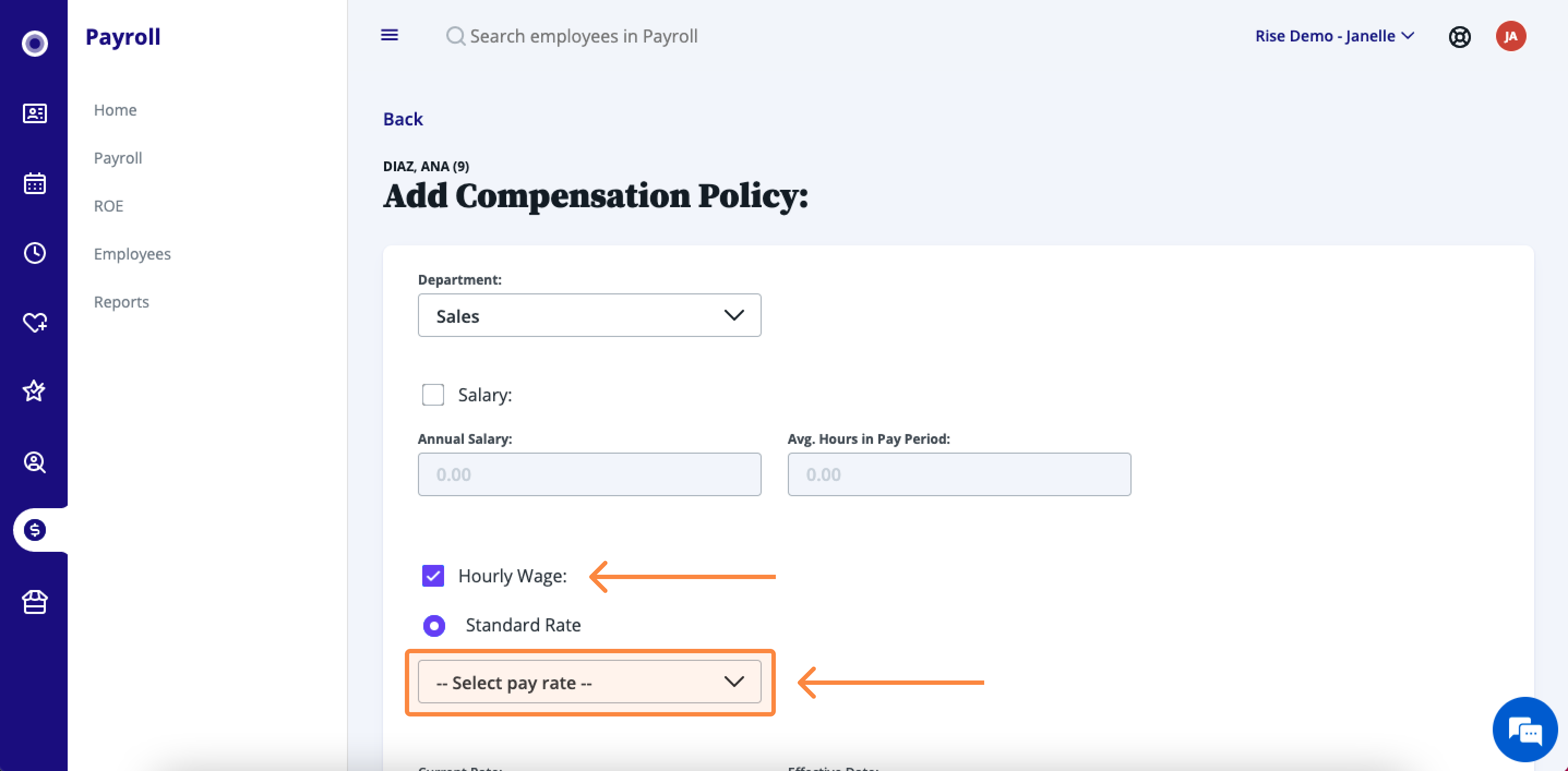Open the employee directory card icon

pyautogui.click(x=35, y=113)
